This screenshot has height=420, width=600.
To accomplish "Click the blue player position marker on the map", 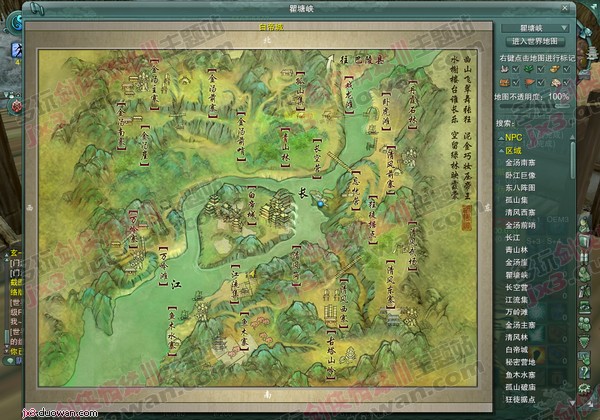I will click(322, 203).
